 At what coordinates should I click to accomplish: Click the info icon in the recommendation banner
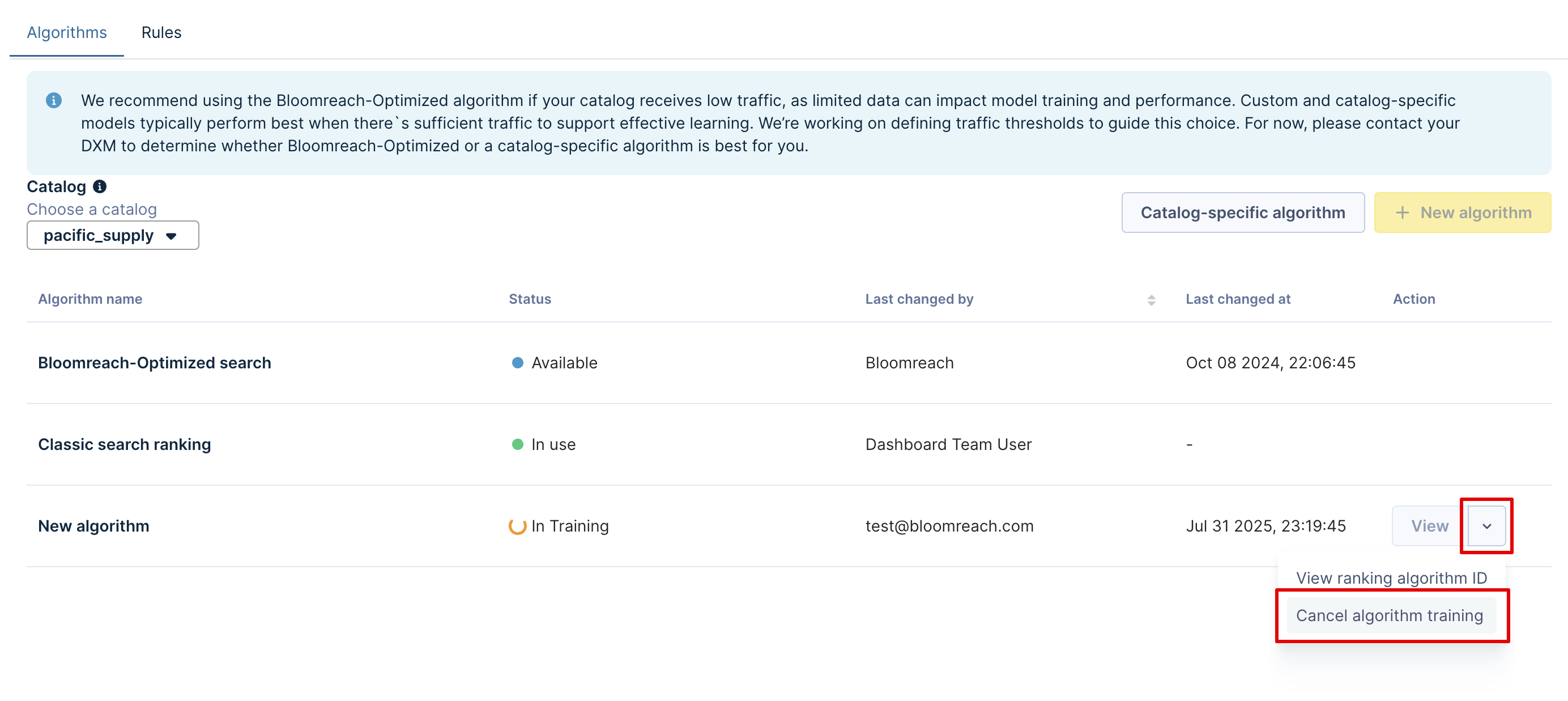pos(54,100)
